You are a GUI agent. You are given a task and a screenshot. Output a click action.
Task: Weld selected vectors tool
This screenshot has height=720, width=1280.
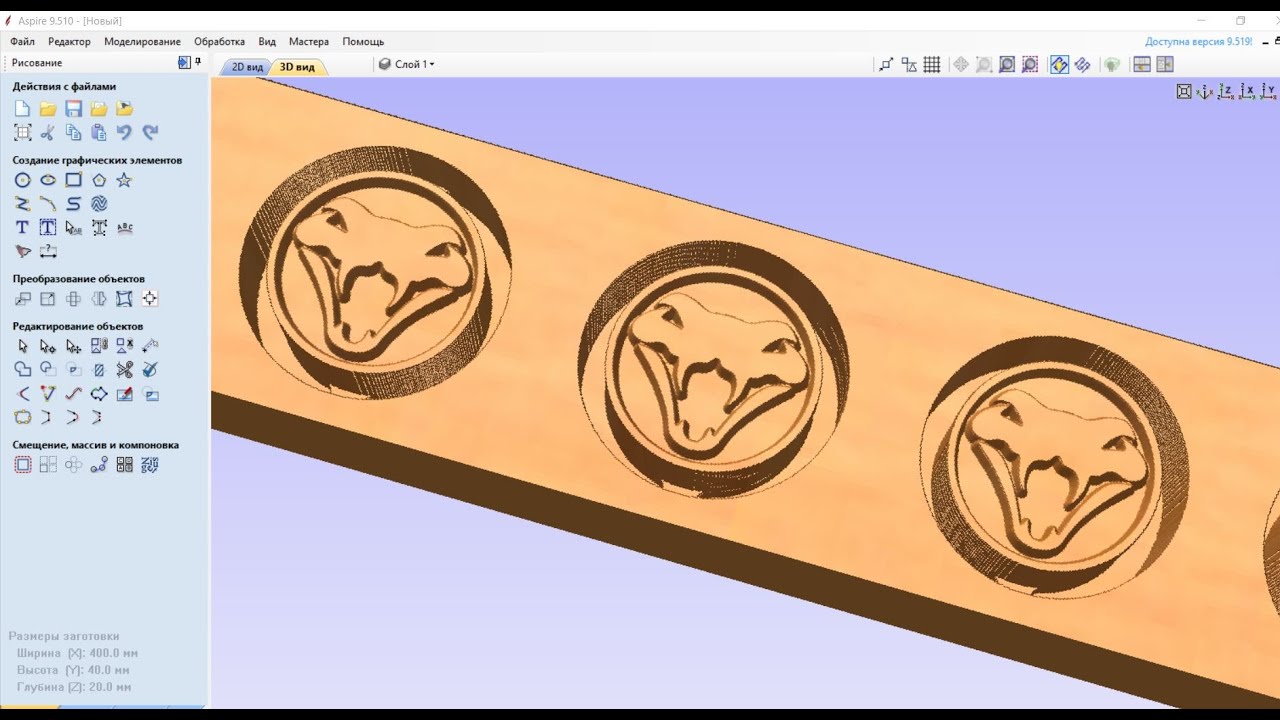coord(22,370)
